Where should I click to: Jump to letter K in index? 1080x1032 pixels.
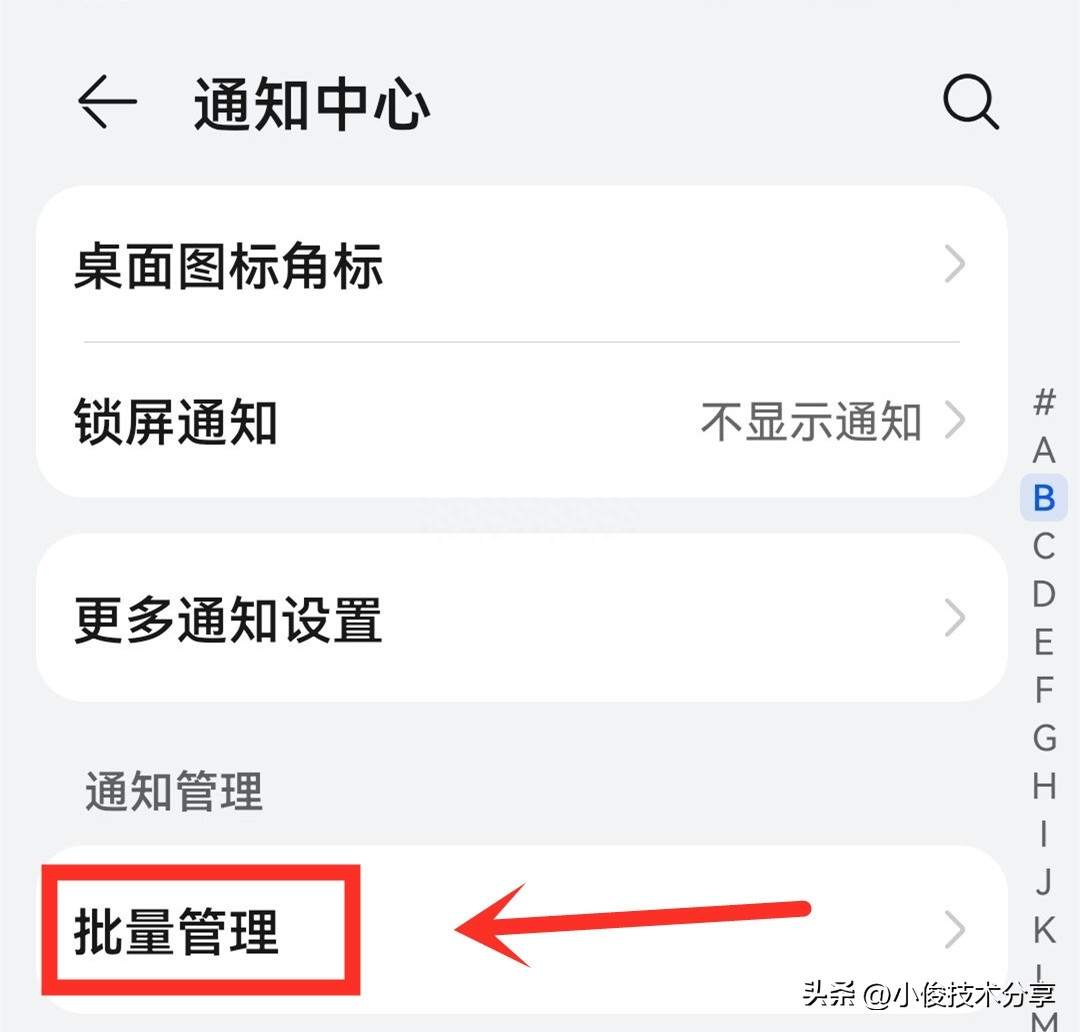coord(1044,929)
